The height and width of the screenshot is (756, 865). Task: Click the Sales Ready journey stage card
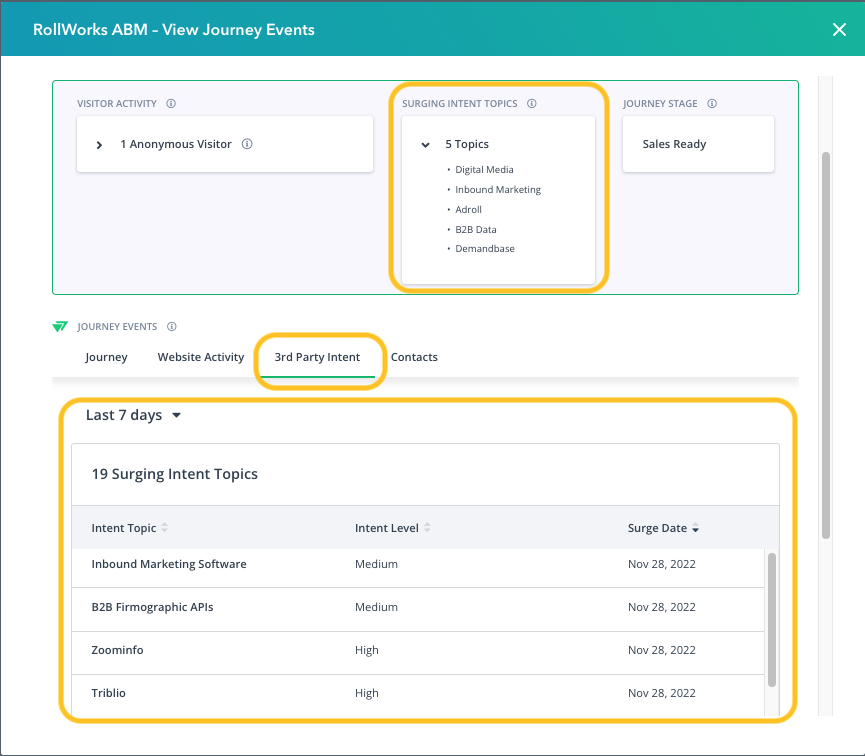pos(698,144)
